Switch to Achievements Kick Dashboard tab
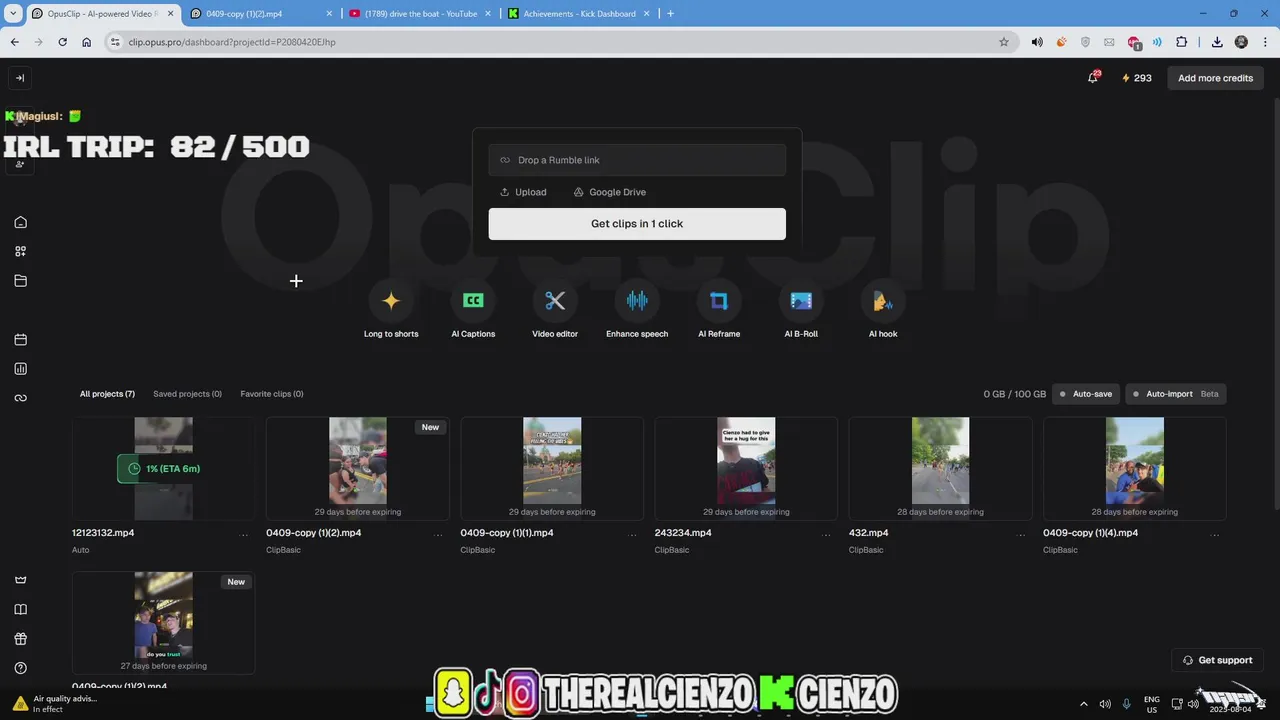This screenshot has height=720, width=1280. tap(580, 14)
